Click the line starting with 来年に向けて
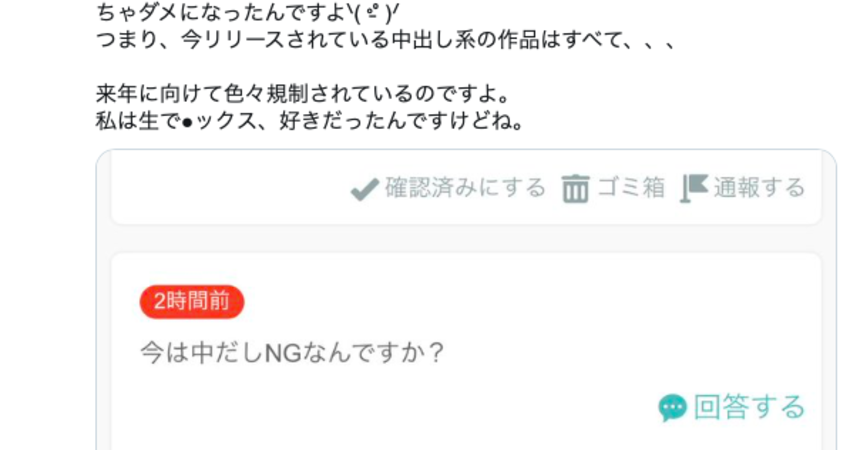850x450 pixels. click(302, 94)
